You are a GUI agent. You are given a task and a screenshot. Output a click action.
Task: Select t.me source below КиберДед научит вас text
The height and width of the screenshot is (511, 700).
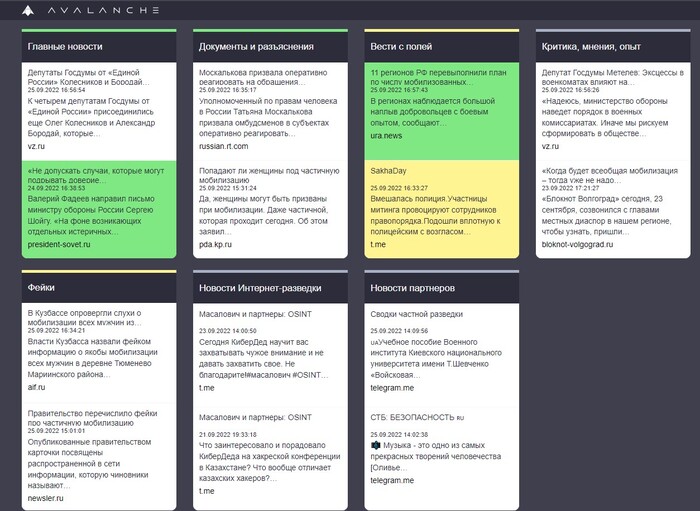207,388
